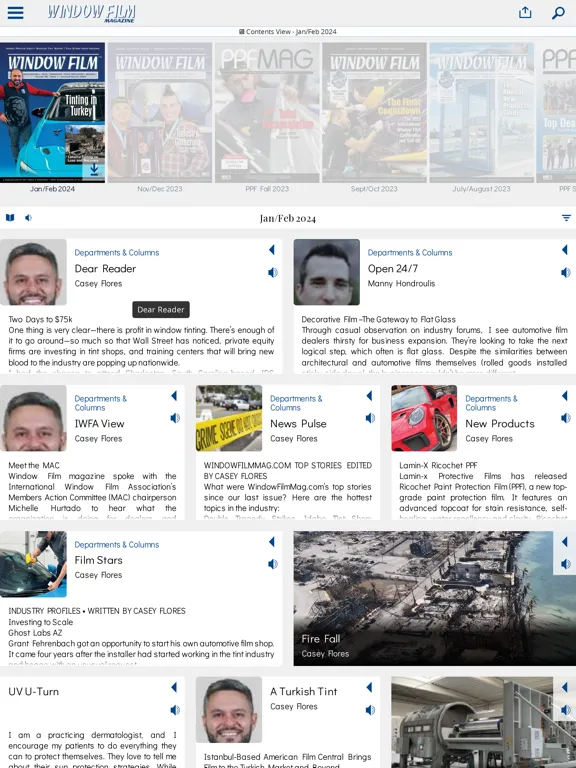The width and height of the screenshot is (576, 768).
Task: Switch to page view book icon
Action: pyautogui.click(x=10, y=217)
